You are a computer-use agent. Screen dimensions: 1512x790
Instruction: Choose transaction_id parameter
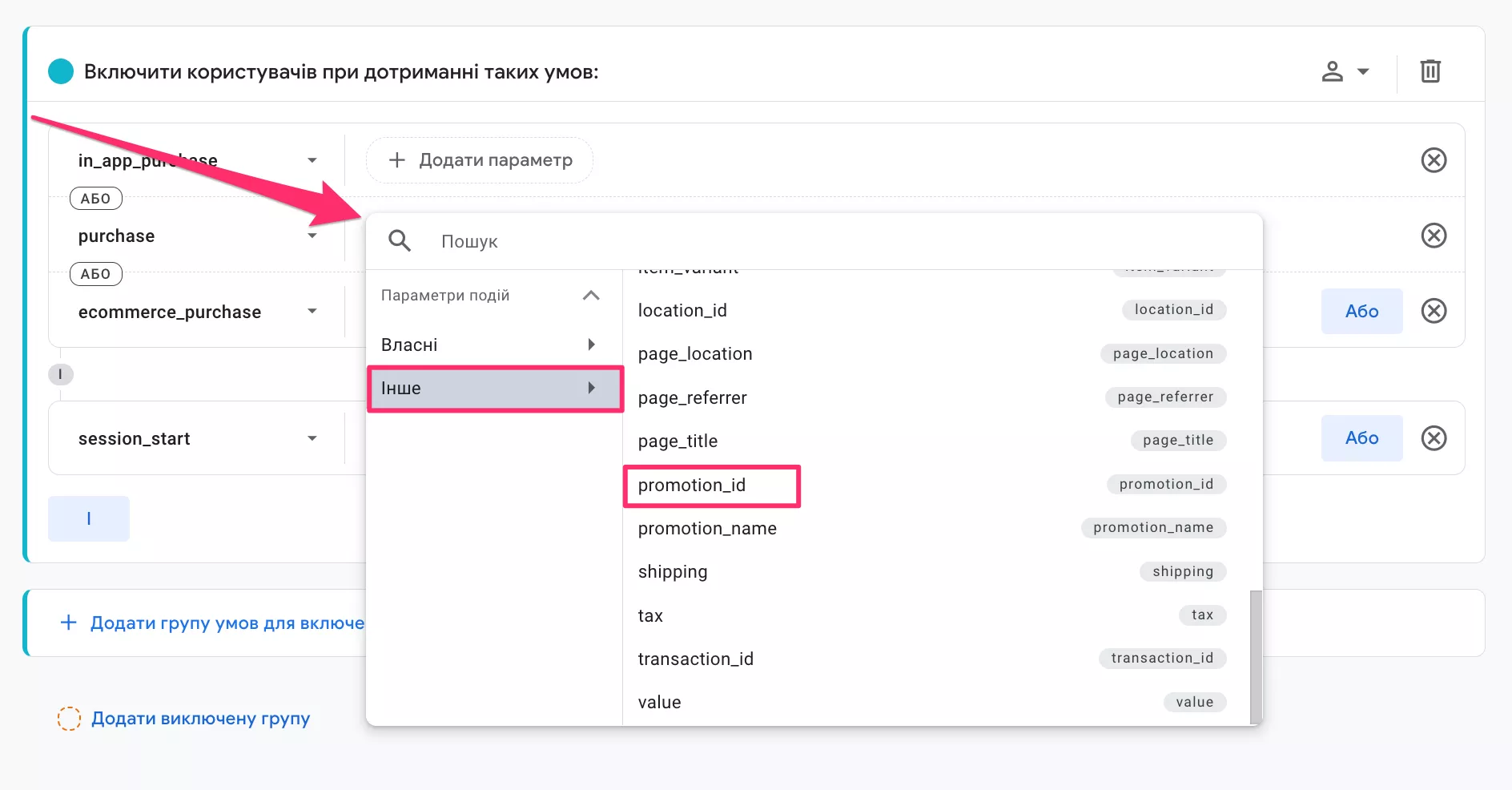coord(695,659)
